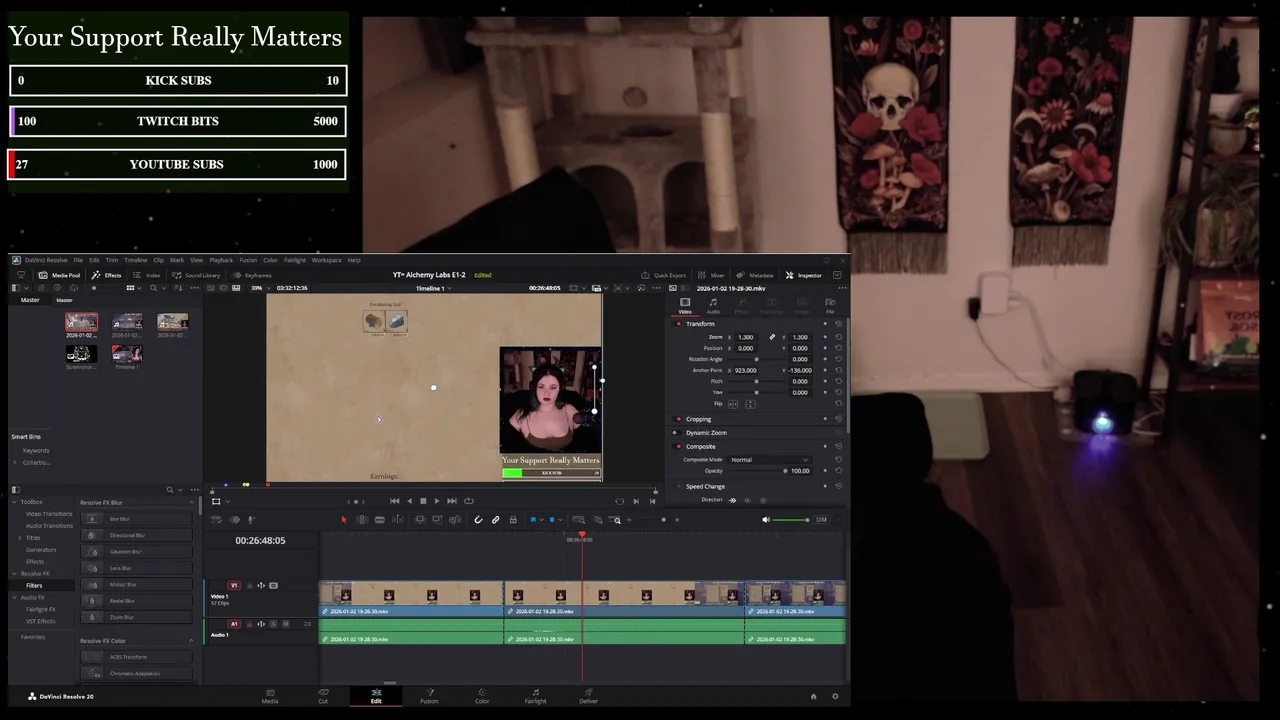Viewport: 1280px width, 720px height.
Task: Open the Metadata panel
Action: pos(755,275)
